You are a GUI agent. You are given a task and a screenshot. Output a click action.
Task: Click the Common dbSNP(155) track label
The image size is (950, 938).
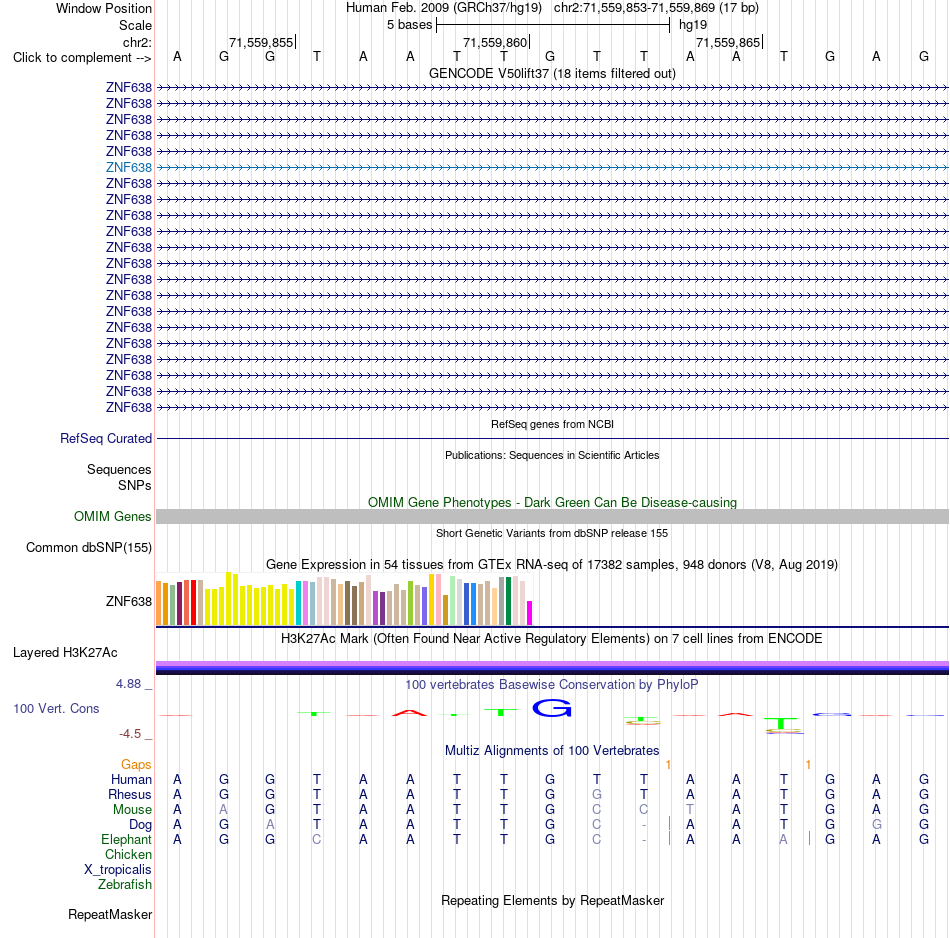coord(88,547)
